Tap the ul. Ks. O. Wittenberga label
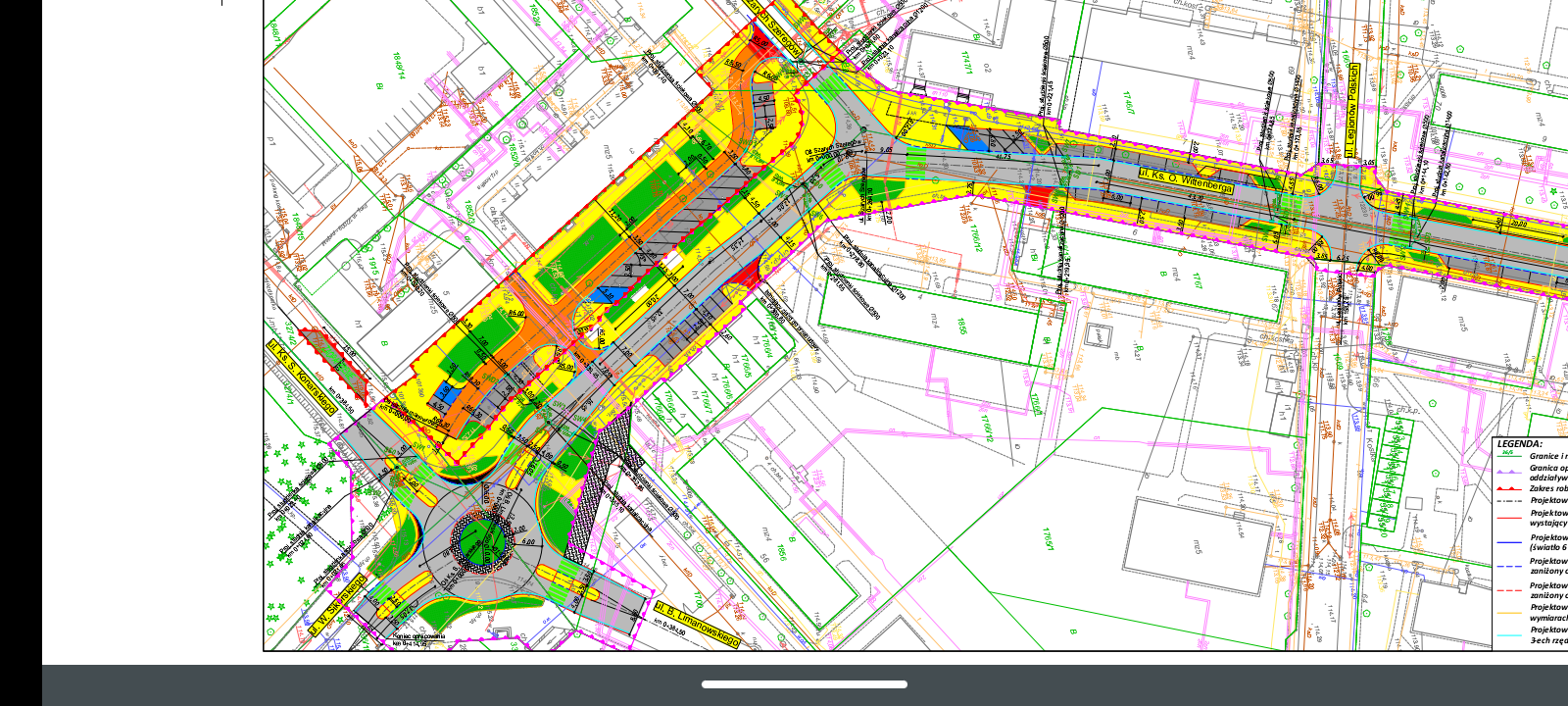Viewport: 1568px width, 706px height. pyautogui.click(x=1185, y=179)
